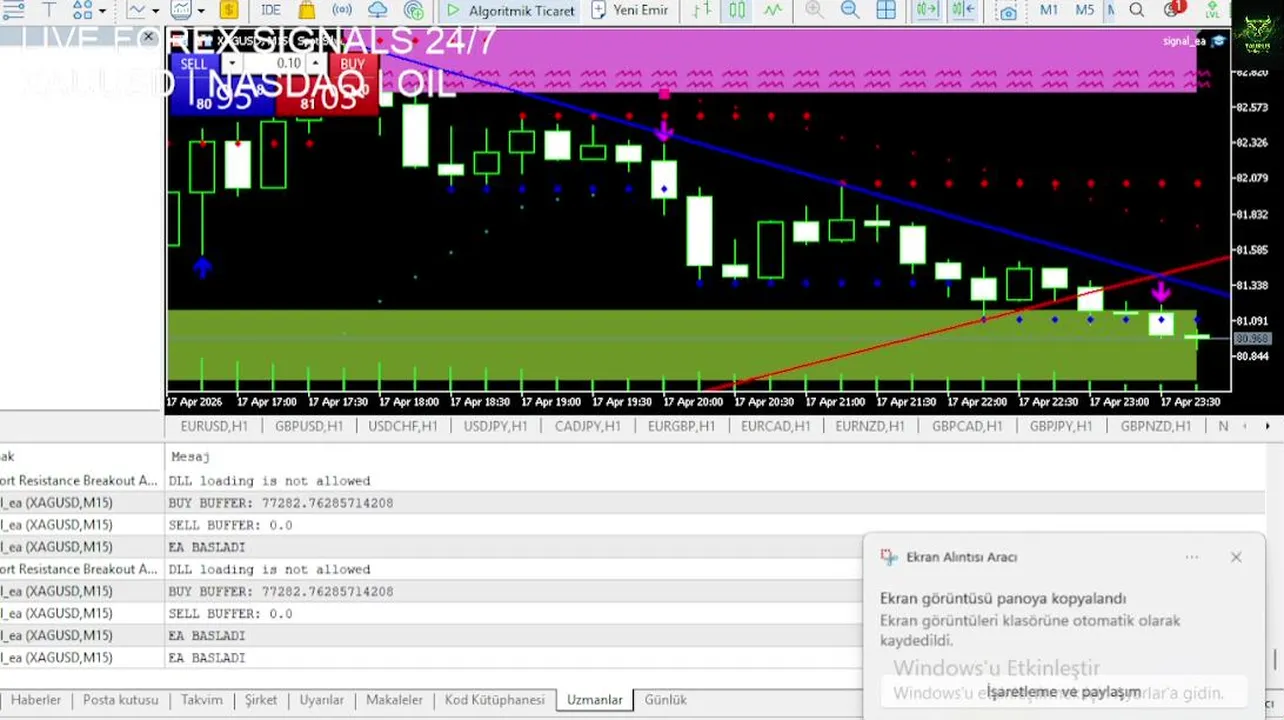Open the Makaleler tab
1284x720 pixels.
point(394,700)
